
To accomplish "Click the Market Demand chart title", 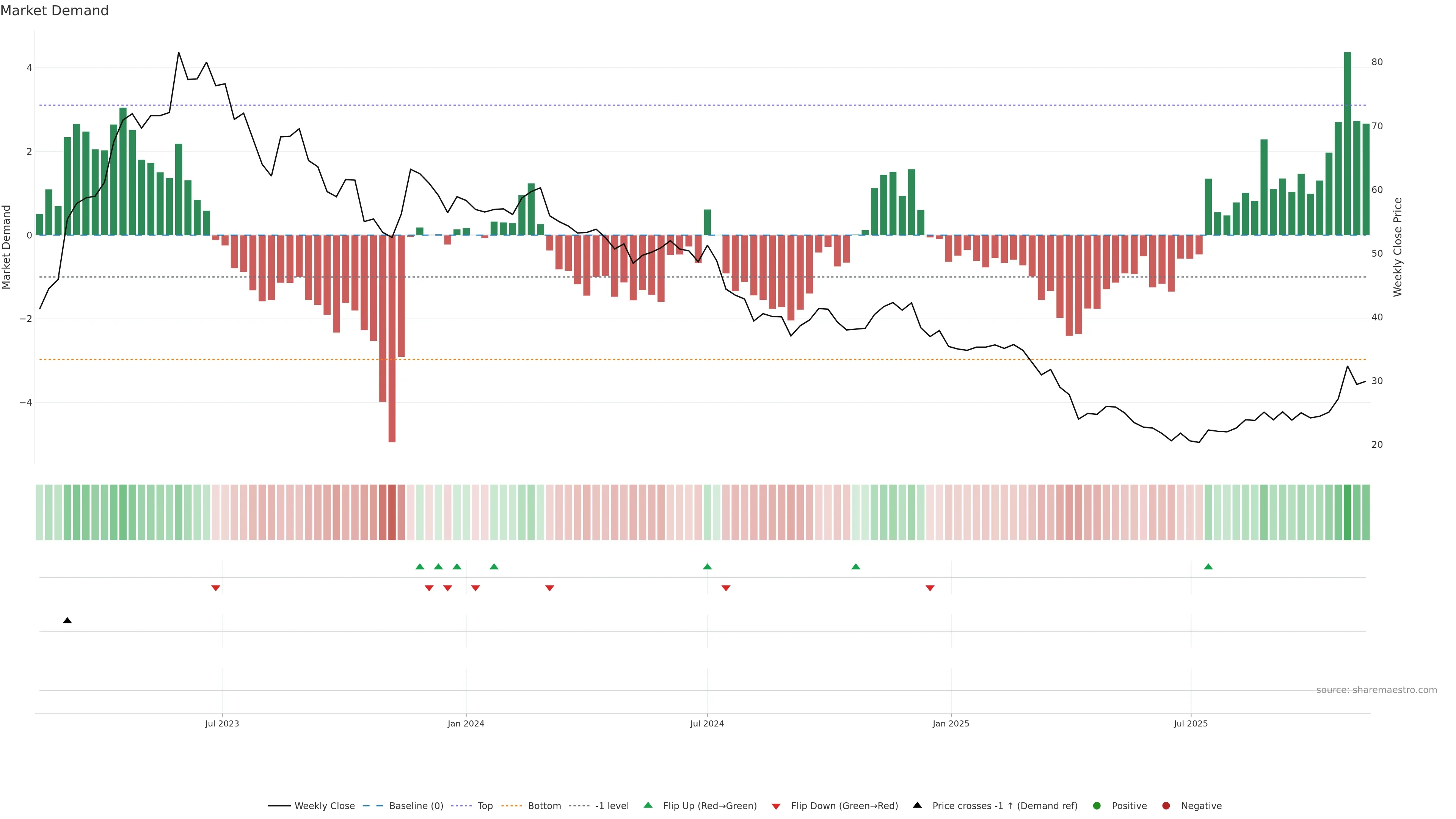I will pyautogui.click(x=54, y=11).
